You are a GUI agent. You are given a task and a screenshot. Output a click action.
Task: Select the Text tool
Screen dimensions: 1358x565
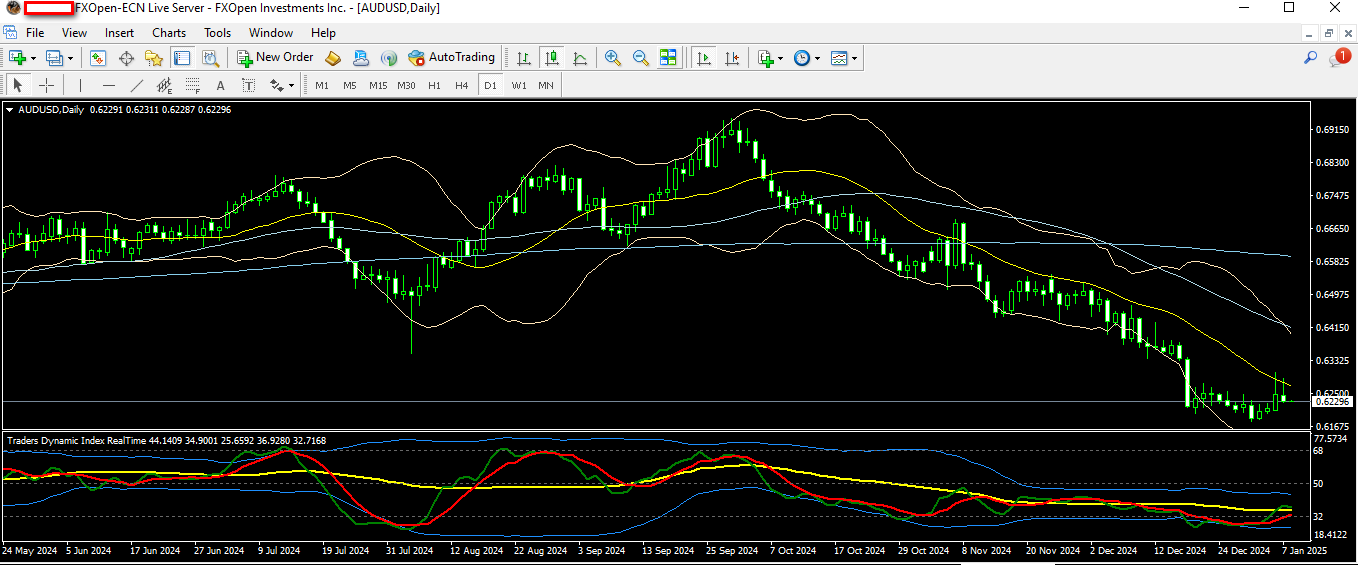click(x=221, y=85)
